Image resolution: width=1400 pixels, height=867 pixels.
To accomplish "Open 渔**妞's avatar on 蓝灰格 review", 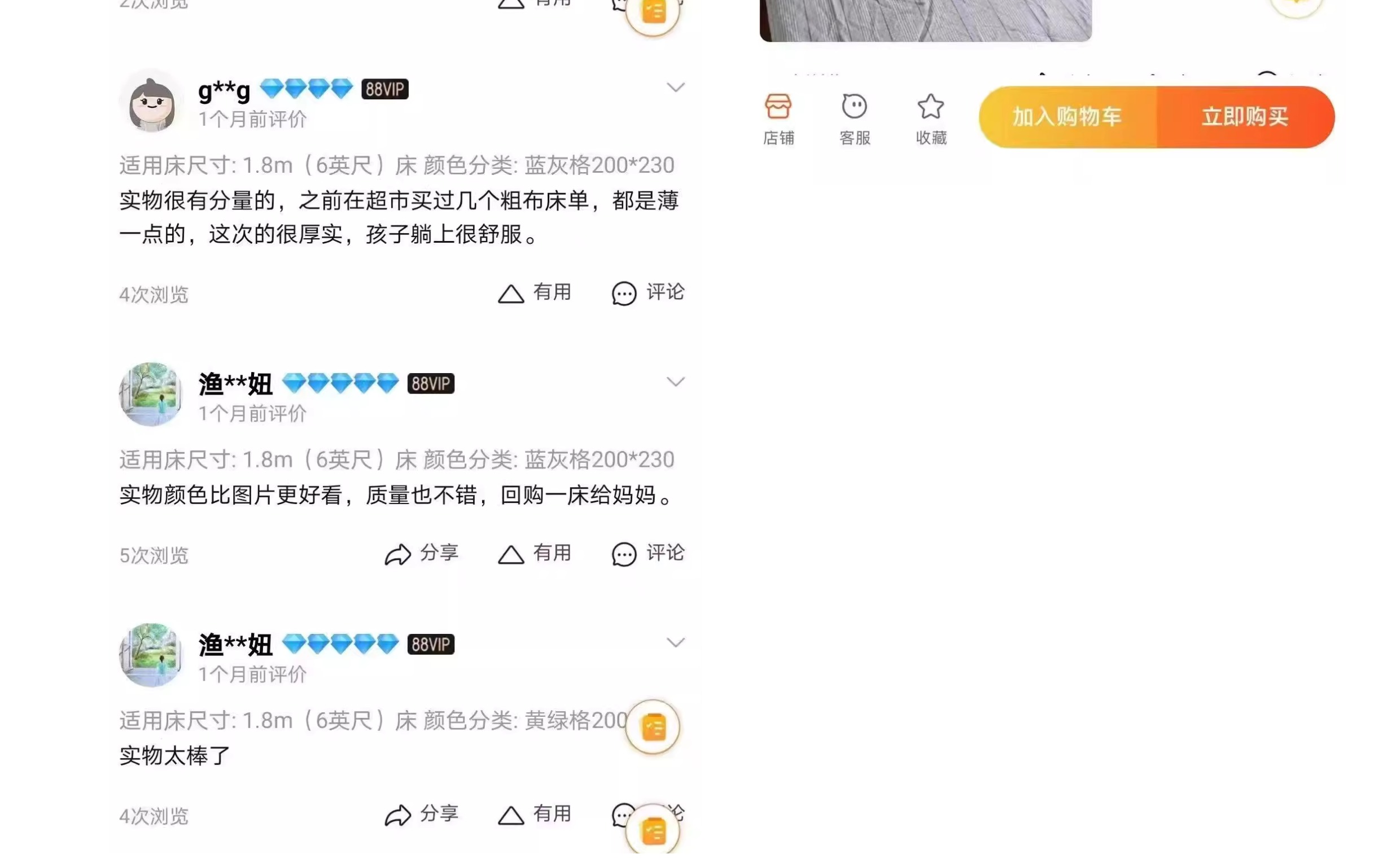I will coord(151,395).
